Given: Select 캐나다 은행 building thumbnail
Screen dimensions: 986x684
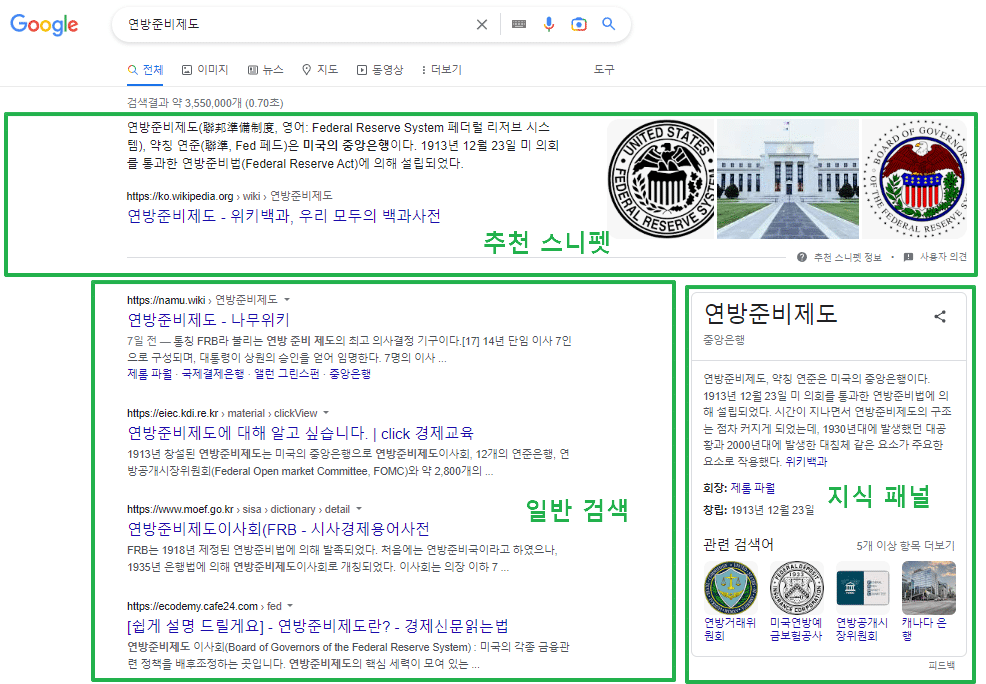Looking at the screenshot, I should (x=929, y=588).
